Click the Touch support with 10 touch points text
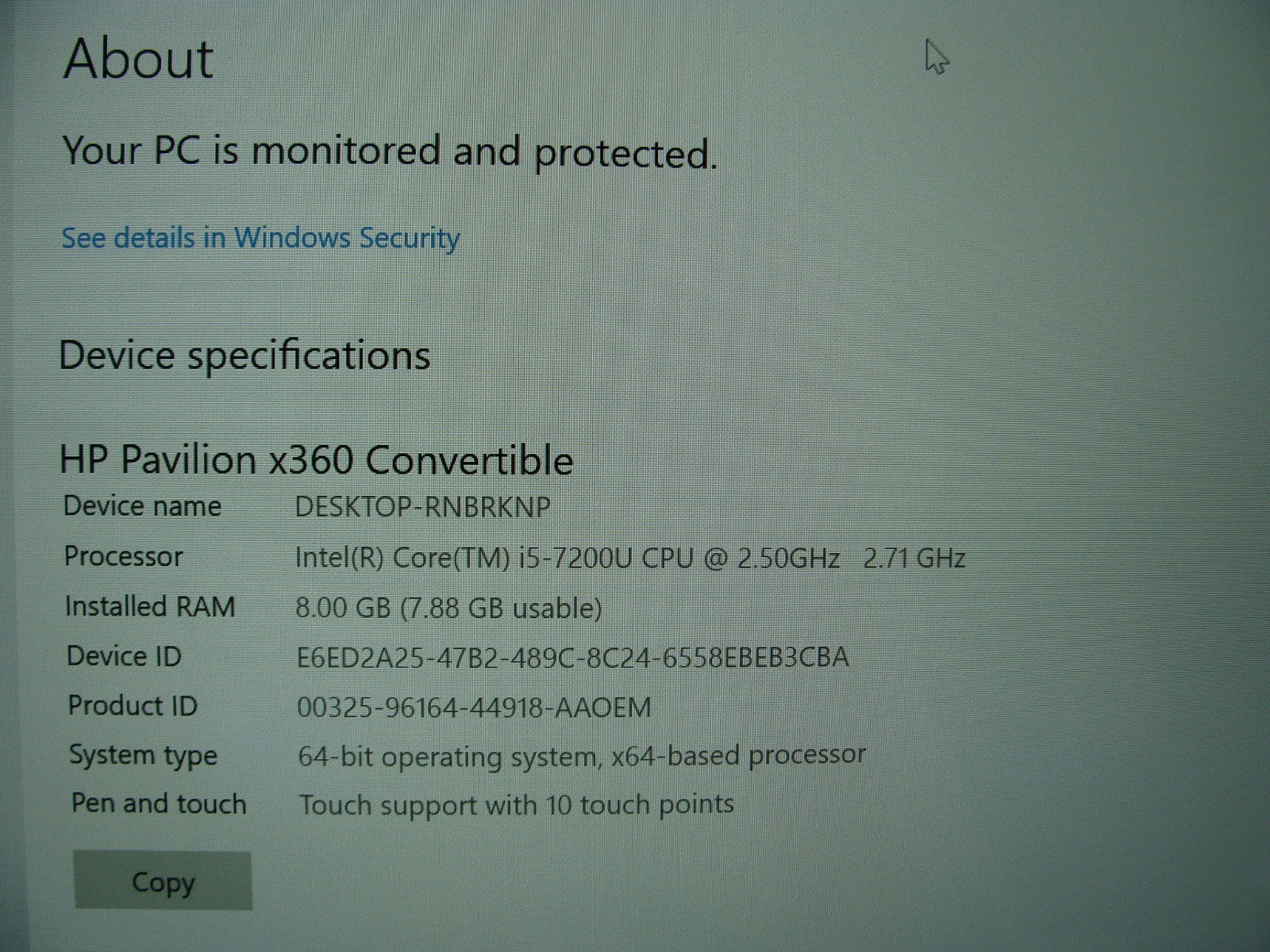The image size is (1270, 952). [516, 805]
